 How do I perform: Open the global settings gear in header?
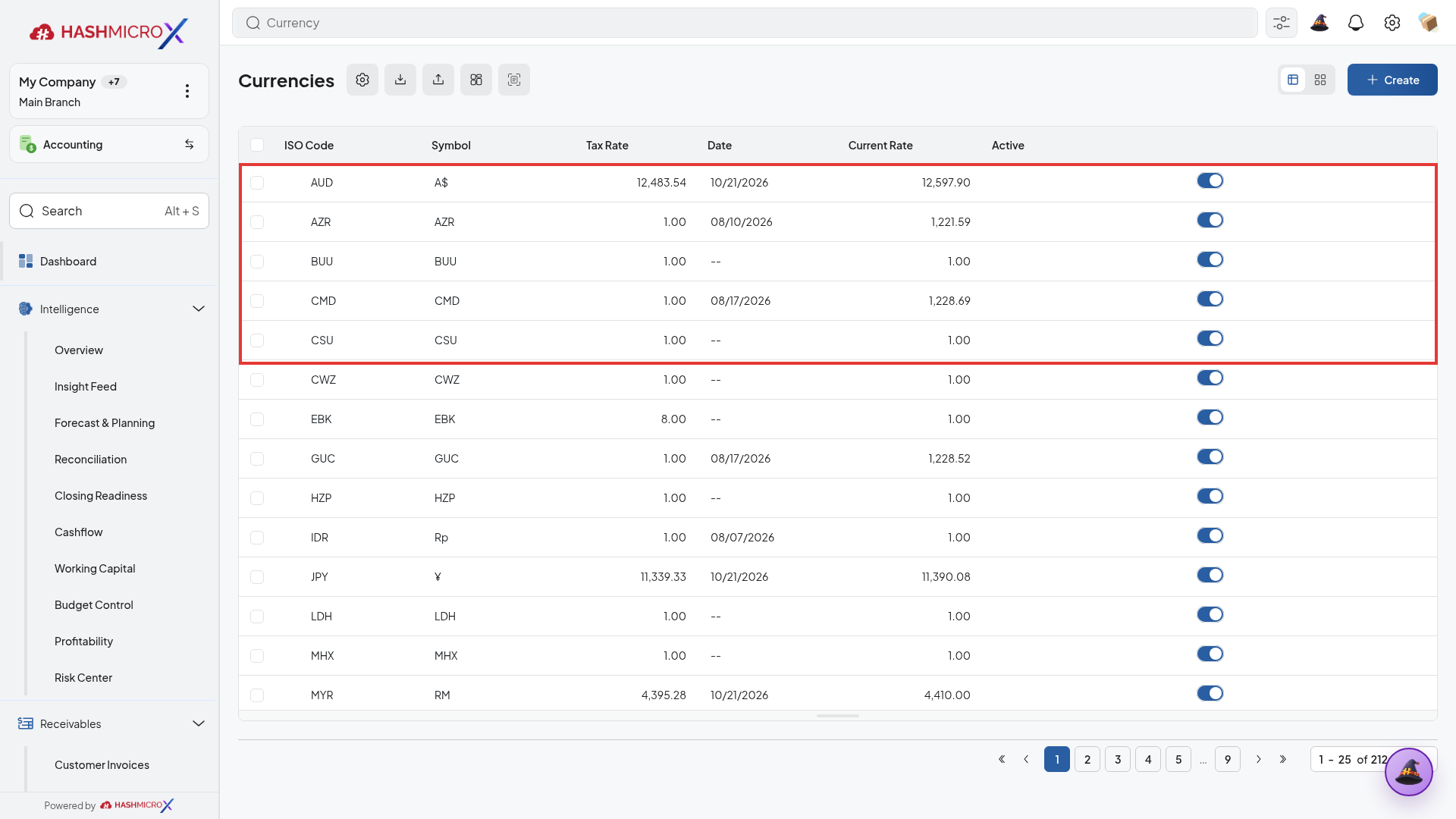pos(1392,23)
